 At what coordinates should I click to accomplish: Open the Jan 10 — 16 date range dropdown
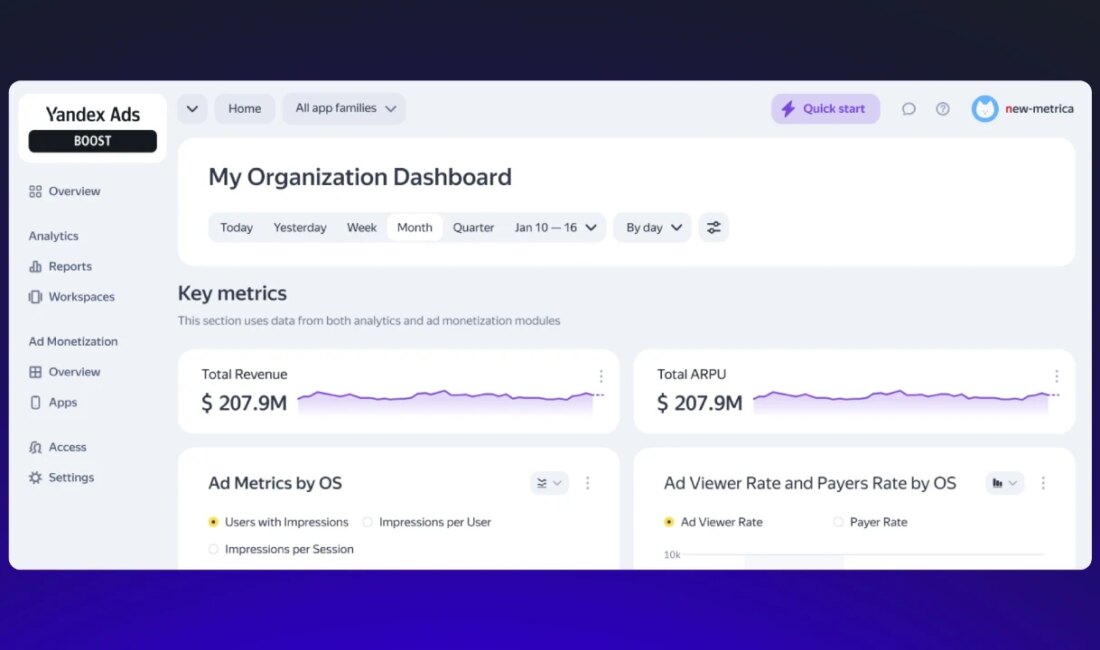(555, 228)
